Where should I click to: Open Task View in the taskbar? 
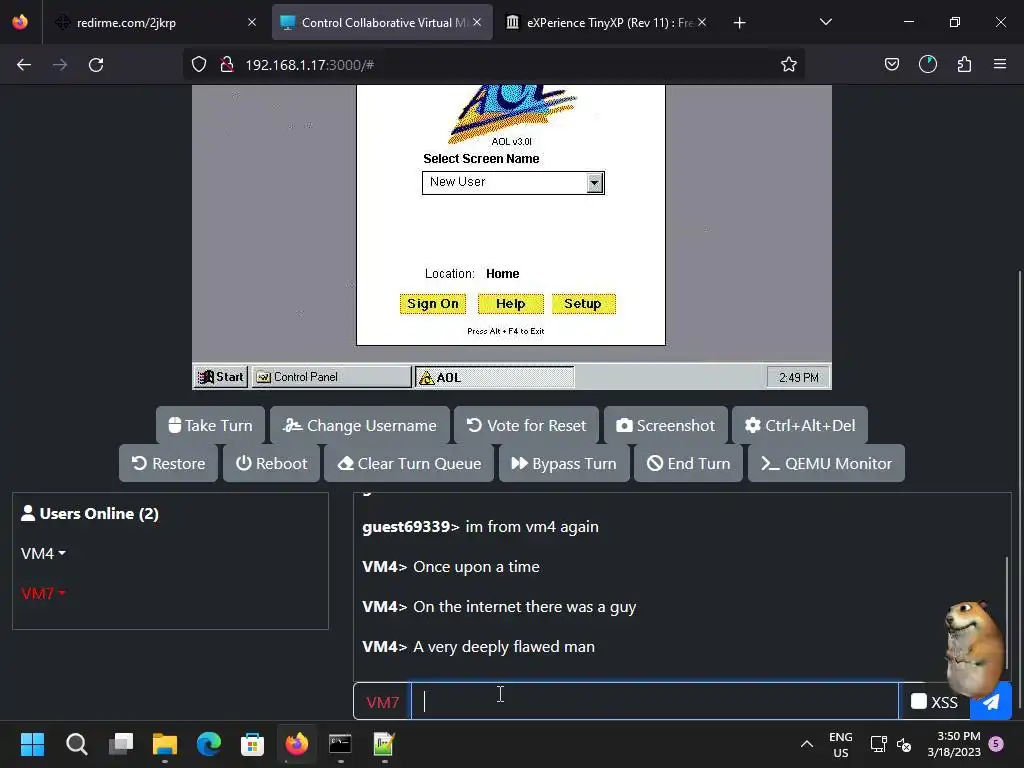coord(120,744)
